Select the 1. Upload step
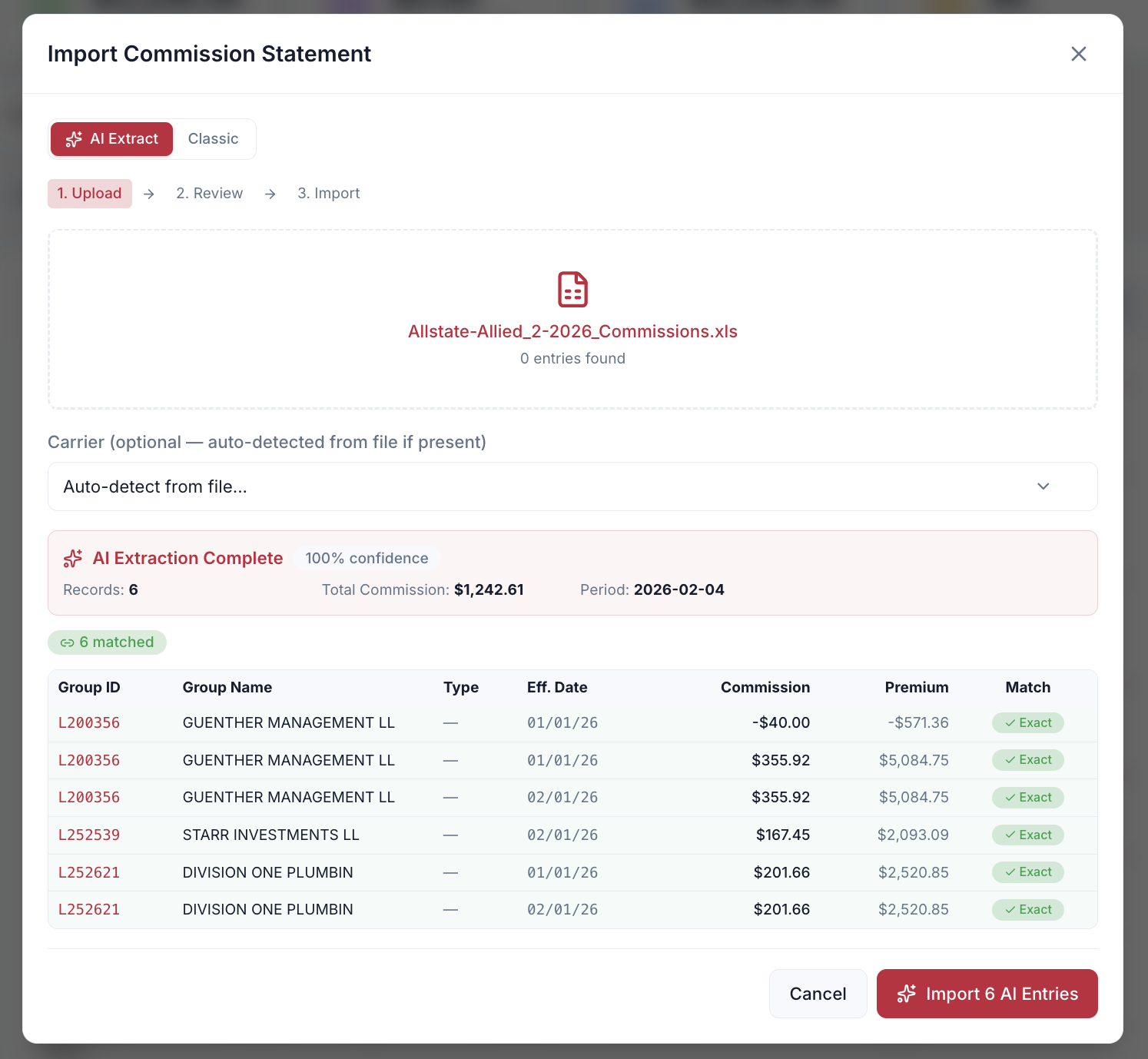 click(90, 194)
